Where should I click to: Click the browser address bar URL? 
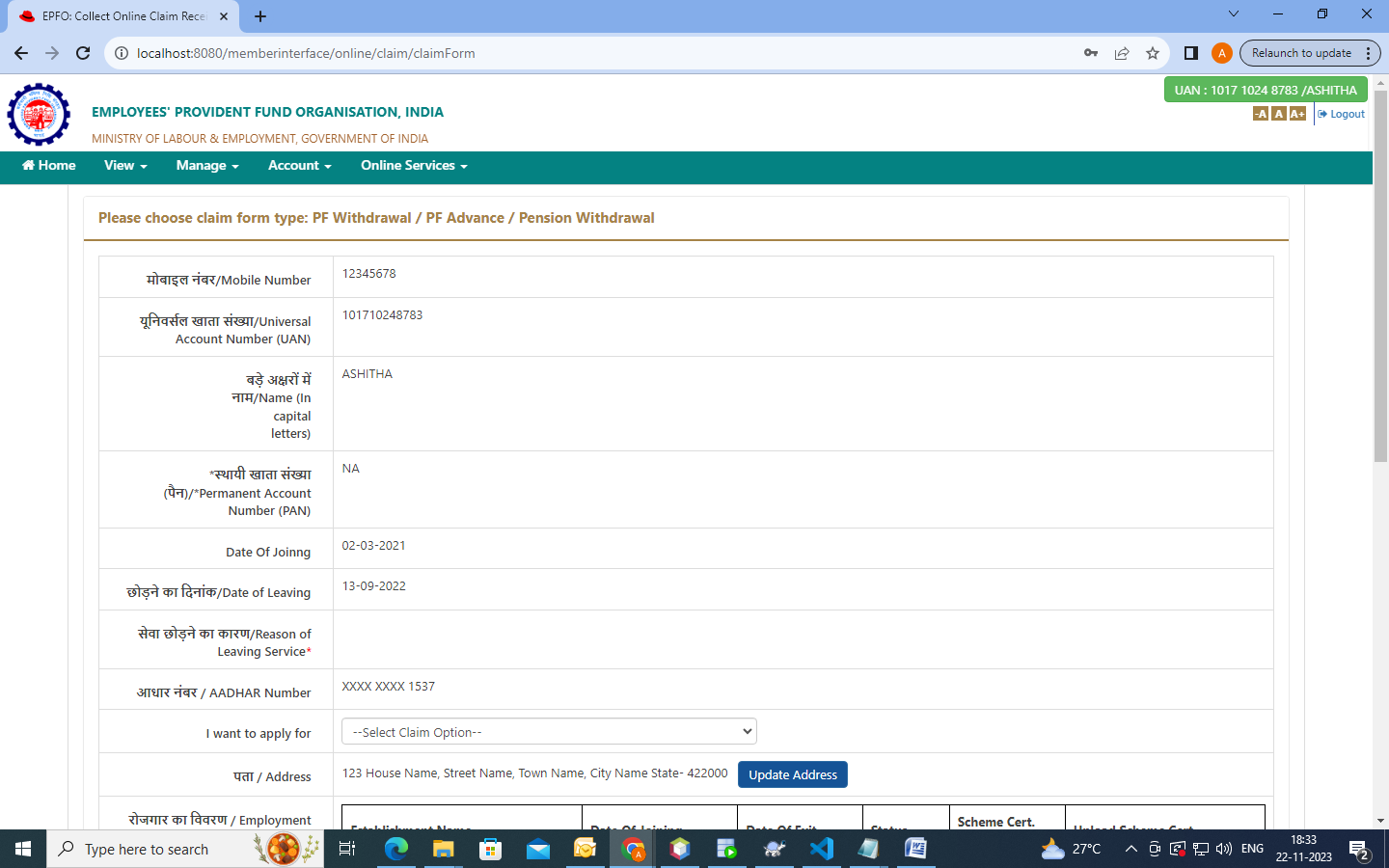(x=306, y=53)
